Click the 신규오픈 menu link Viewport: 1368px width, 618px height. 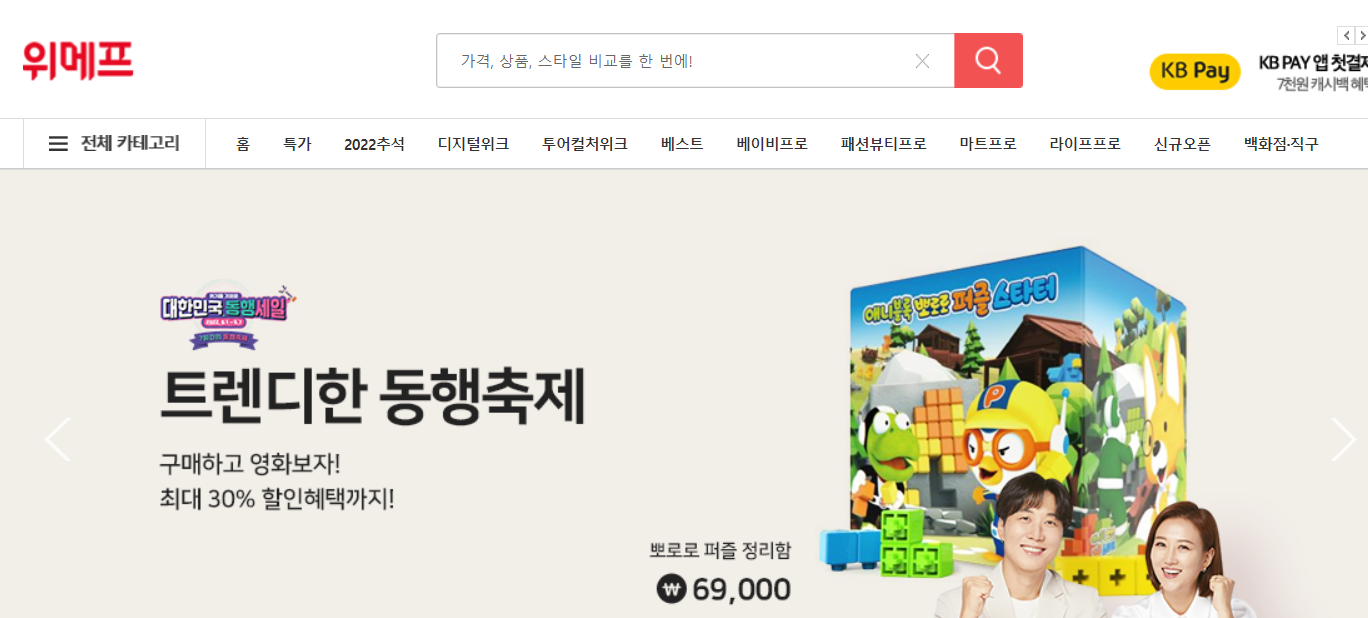pyautogui.click(x=1182, y=144)
